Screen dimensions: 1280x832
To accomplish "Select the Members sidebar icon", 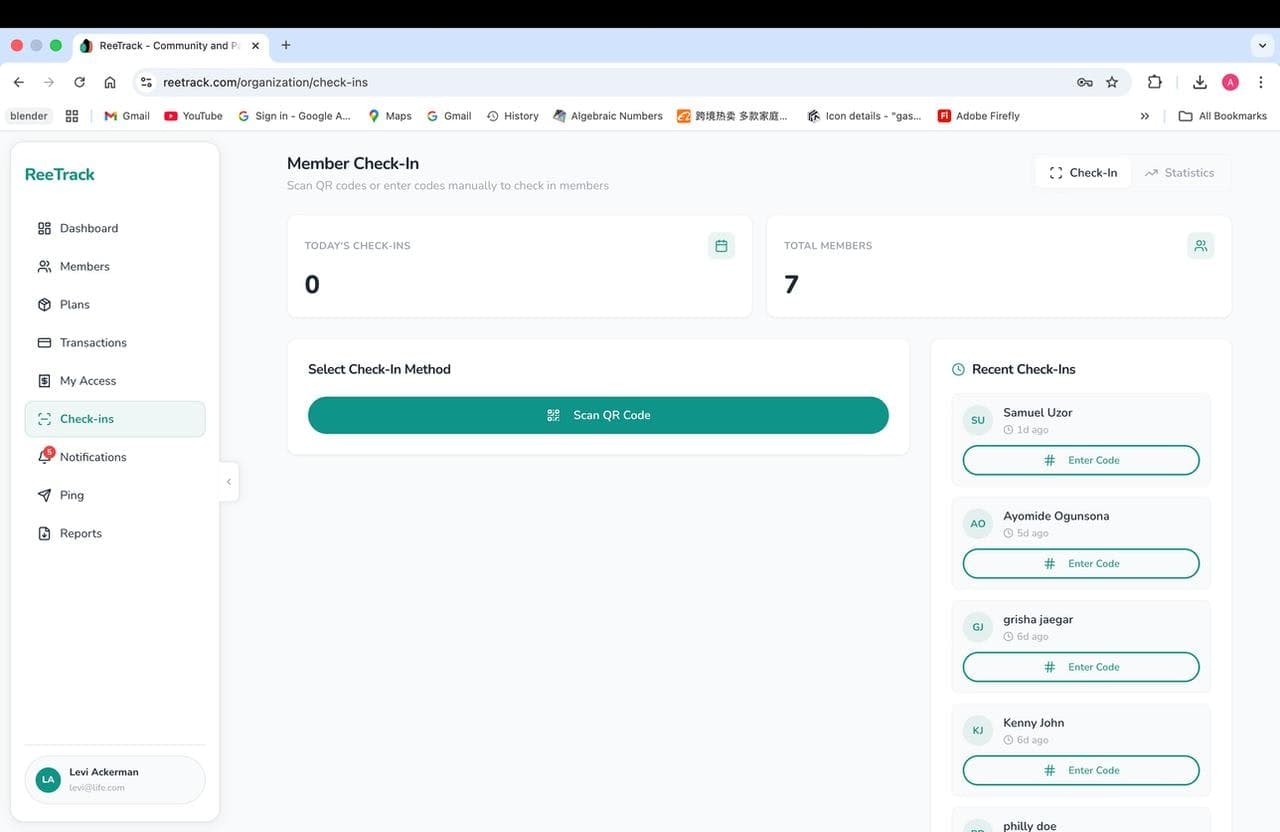I will pyautogui.click(x=42, y=266).
